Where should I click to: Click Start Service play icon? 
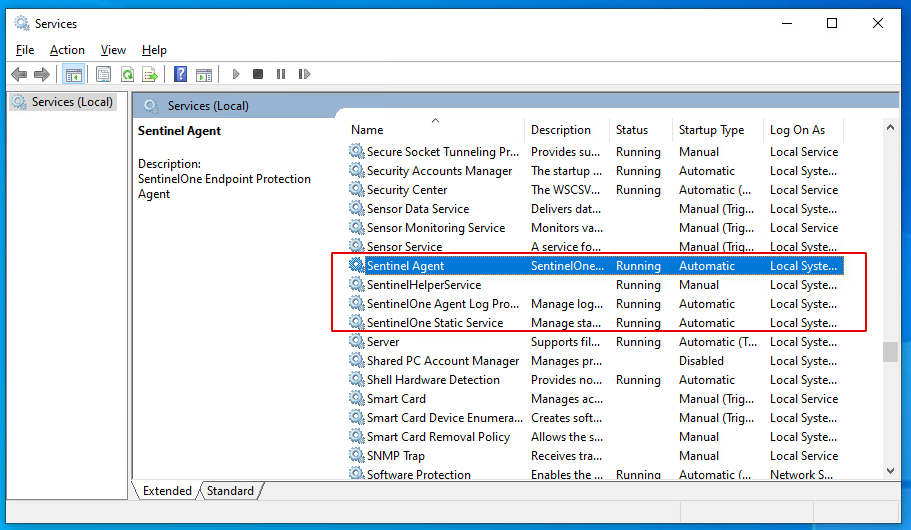click(x=236, y=74)
